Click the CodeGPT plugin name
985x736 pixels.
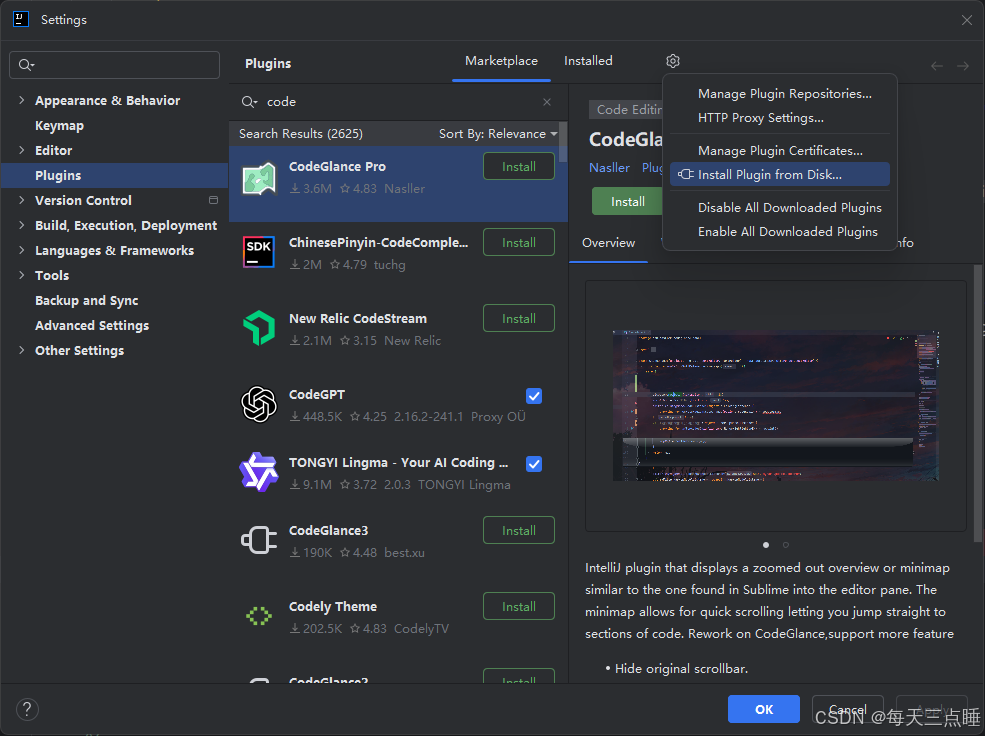point(317,395)
